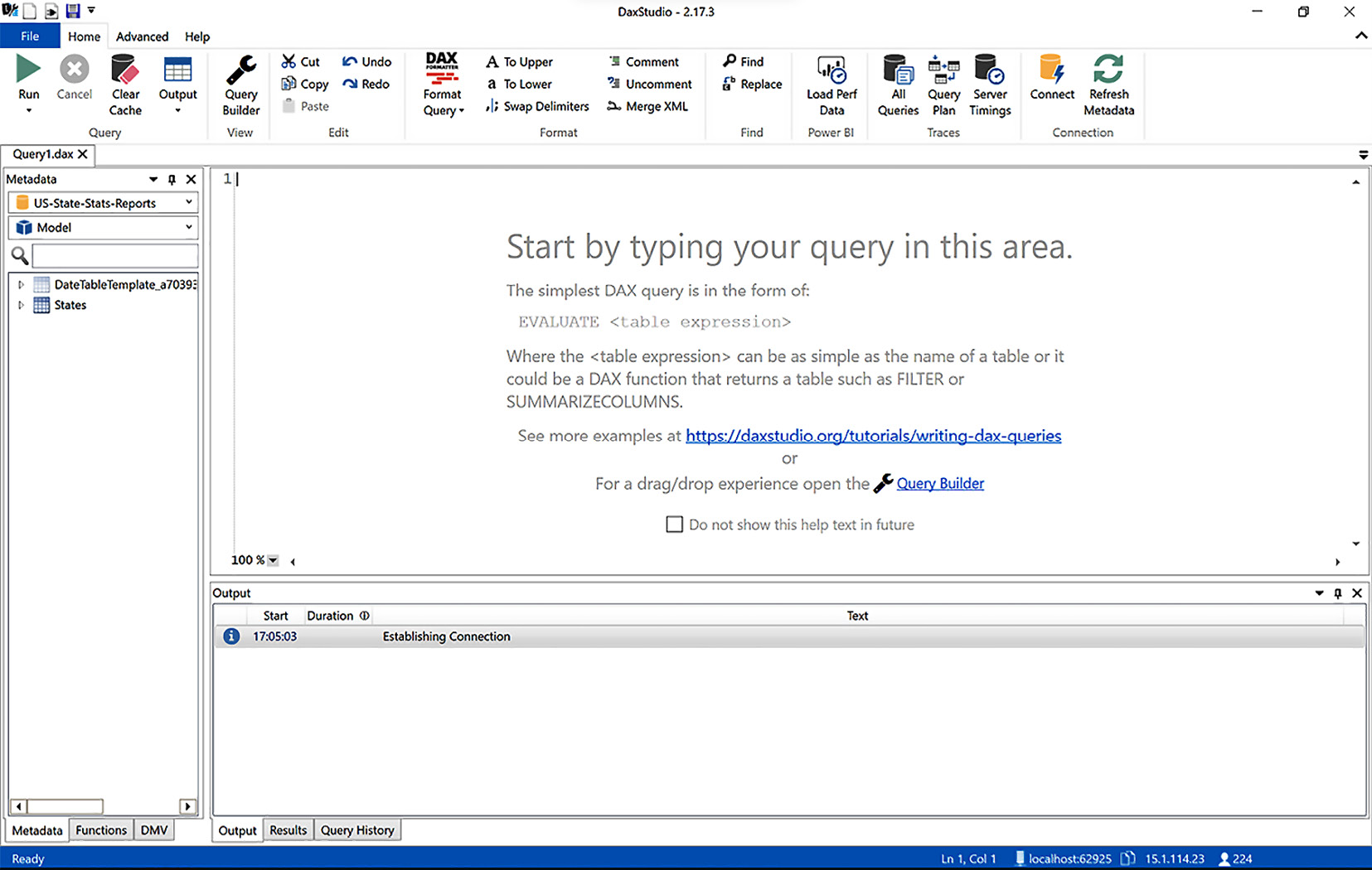Screen dimensions: 1372x870
Task: Open Load Perf Data
Action: click(831, 71)
